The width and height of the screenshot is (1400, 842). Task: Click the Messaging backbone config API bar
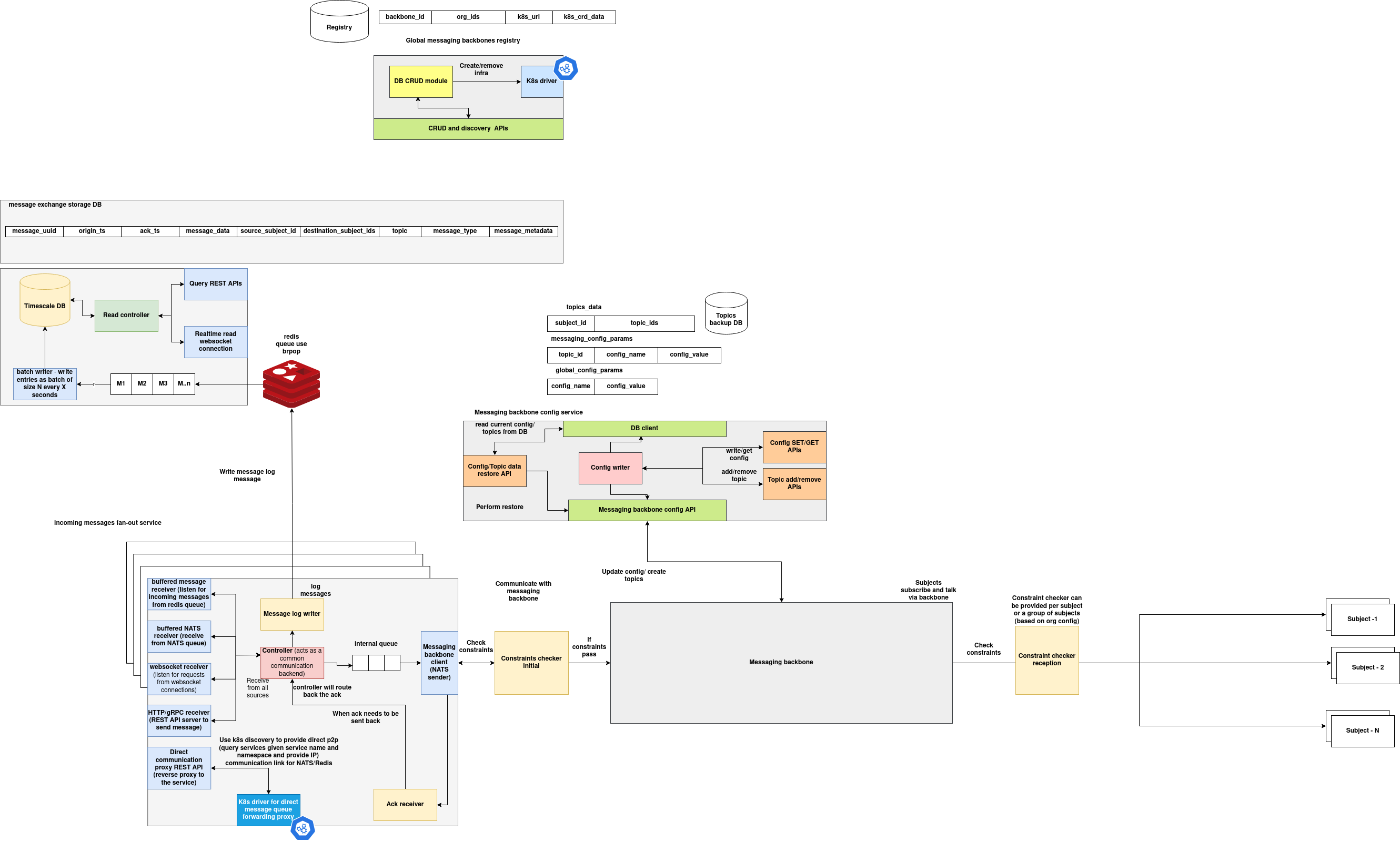pyautogui.click(x=647, y=510)
